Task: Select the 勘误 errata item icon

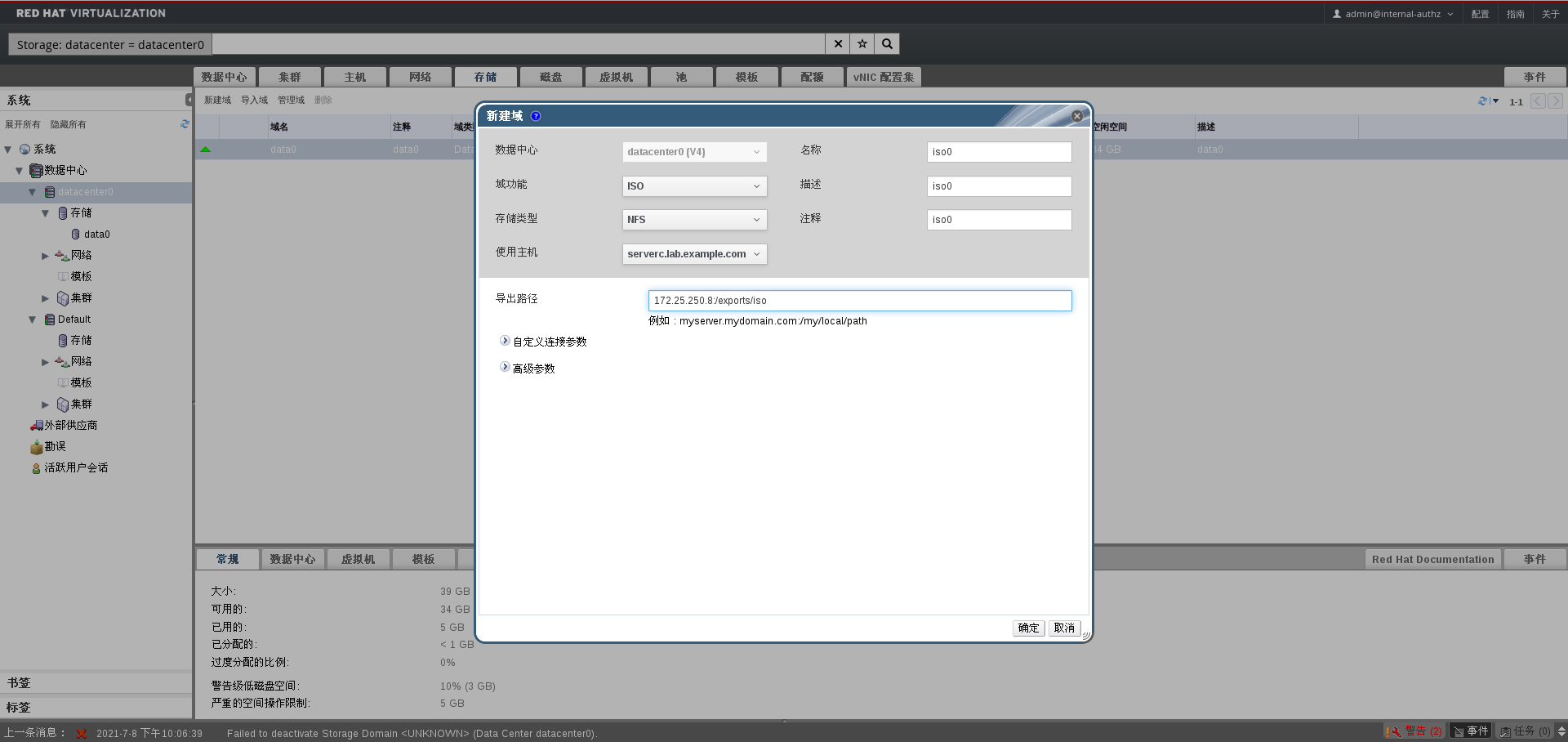Action: tap(37, 446)
